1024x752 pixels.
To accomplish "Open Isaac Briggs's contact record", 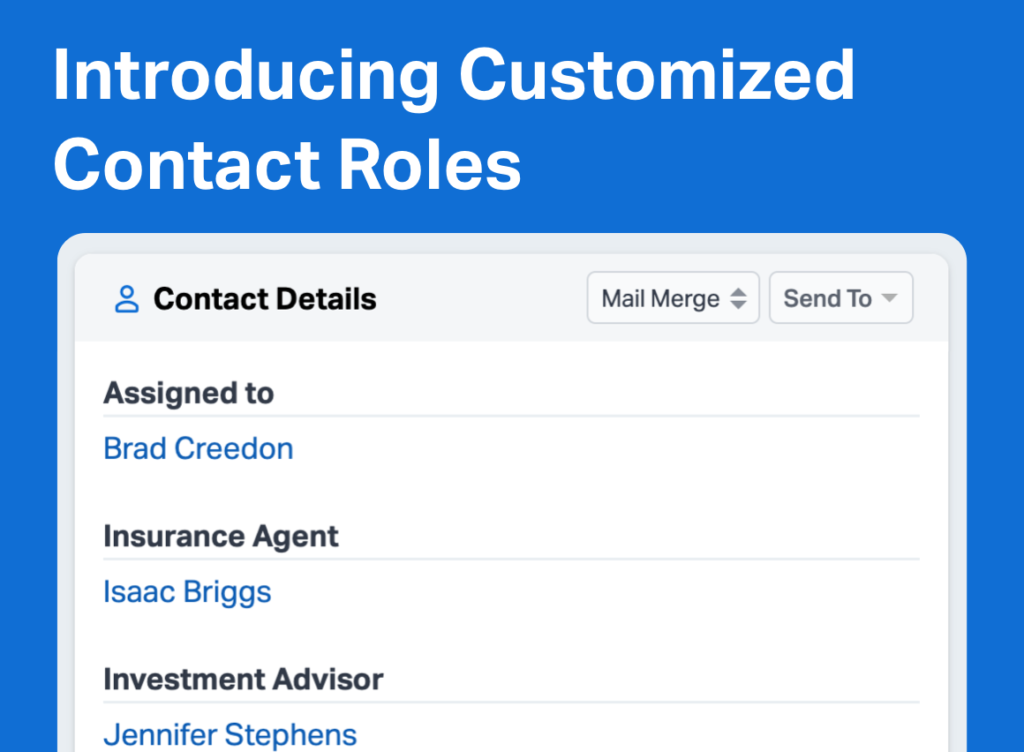I will click(x=187, y=592).
